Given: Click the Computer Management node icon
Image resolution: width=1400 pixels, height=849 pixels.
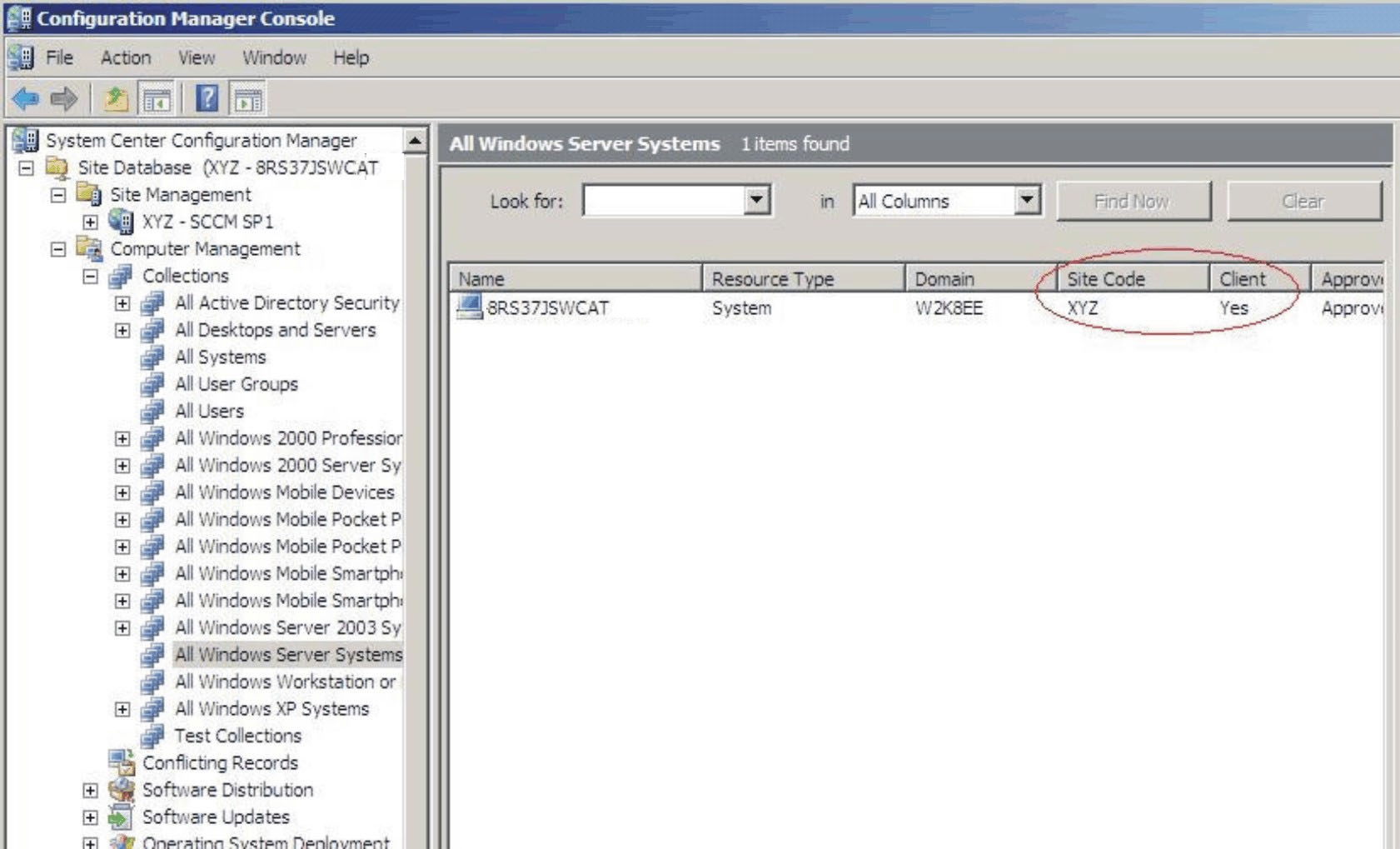Looking at the screenshot, I should point(88,248).
